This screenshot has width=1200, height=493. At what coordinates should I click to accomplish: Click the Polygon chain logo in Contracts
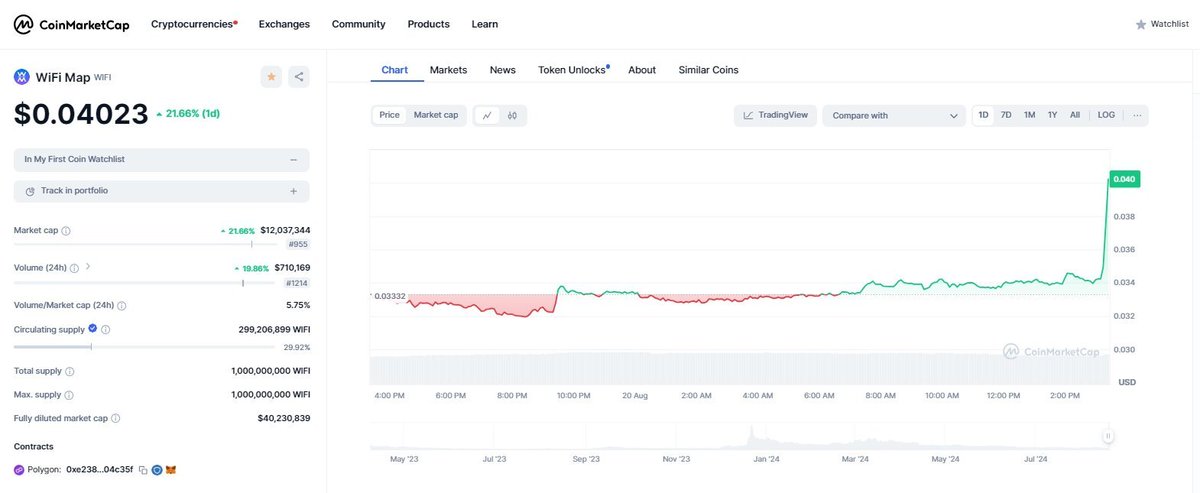point(19,470)
